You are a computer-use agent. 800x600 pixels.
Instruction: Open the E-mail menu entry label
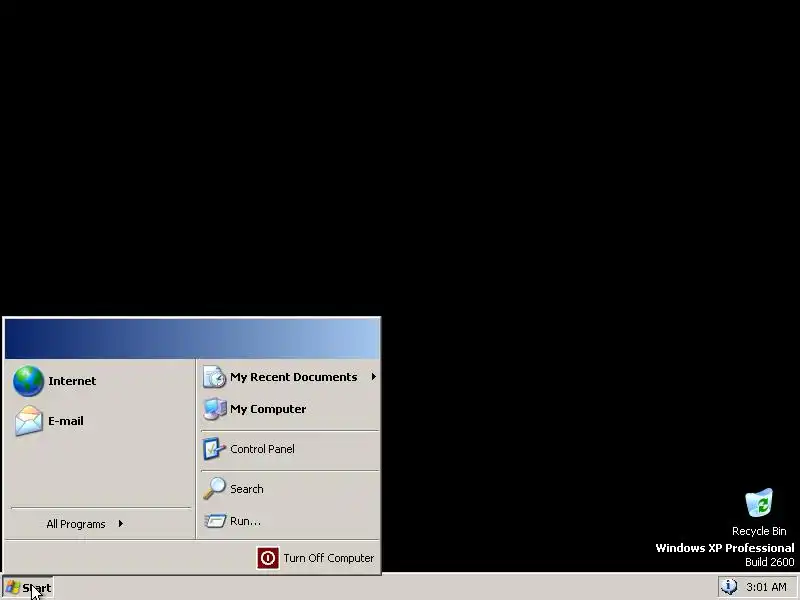point(66,421)
